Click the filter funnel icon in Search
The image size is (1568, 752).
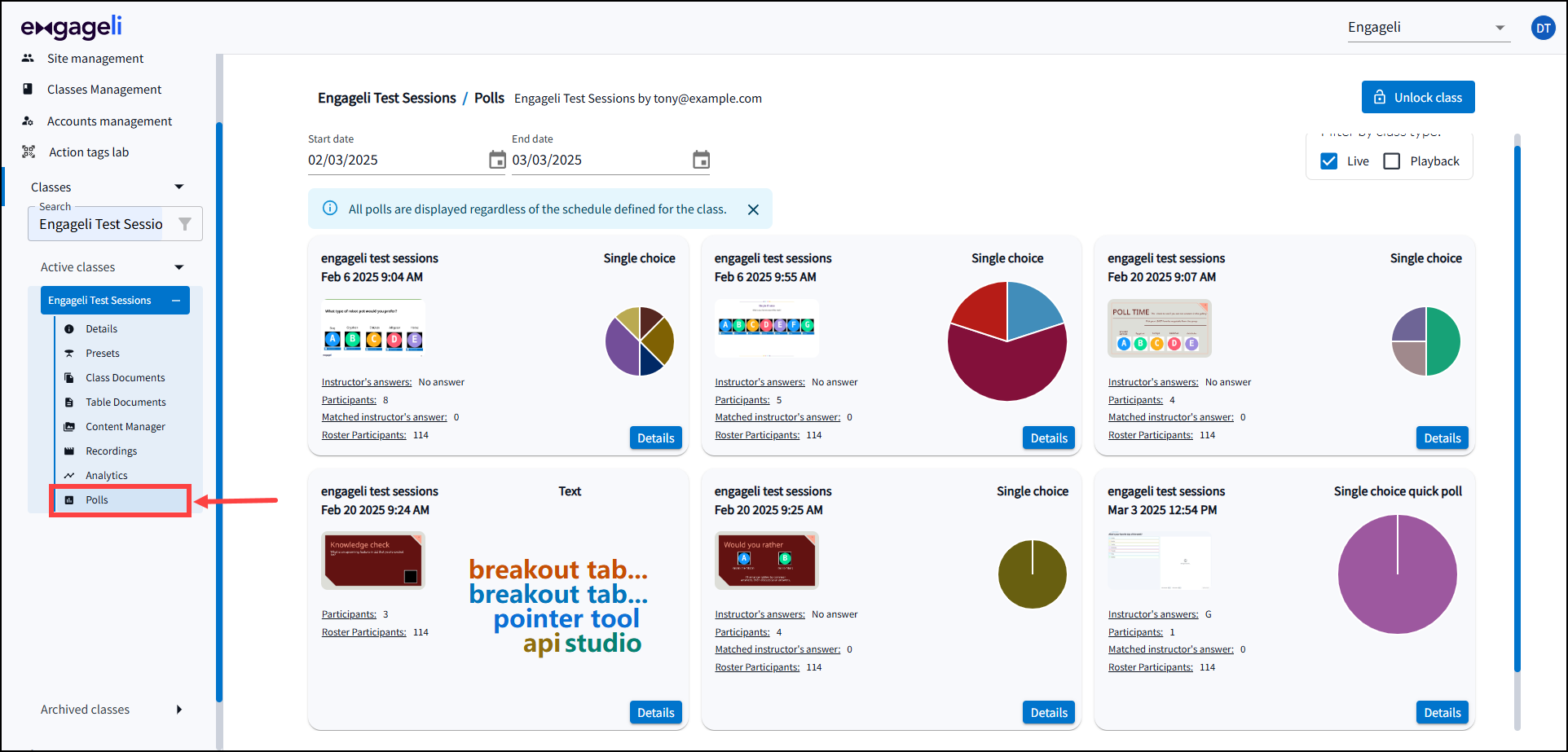[x=185, y=224]
